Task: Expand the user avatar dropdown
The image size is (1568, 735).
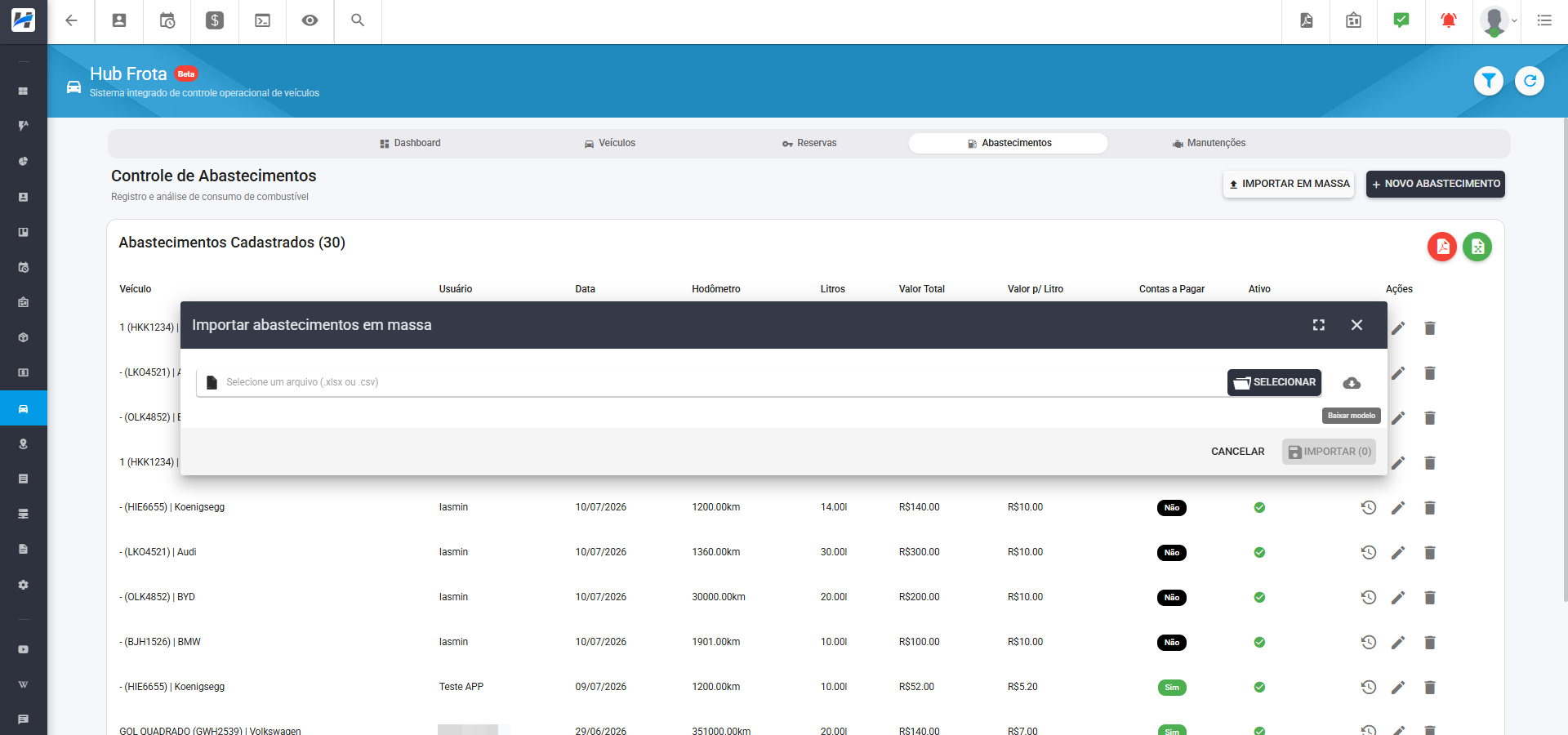Action: tap(1499, 20)
